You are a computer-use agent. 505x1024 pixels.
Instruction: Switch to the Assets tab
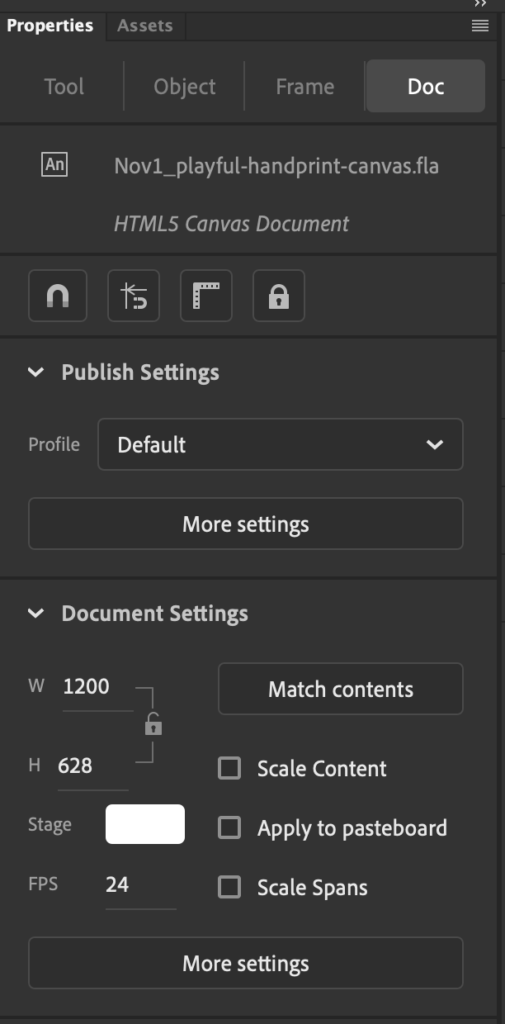click(145, 26)
